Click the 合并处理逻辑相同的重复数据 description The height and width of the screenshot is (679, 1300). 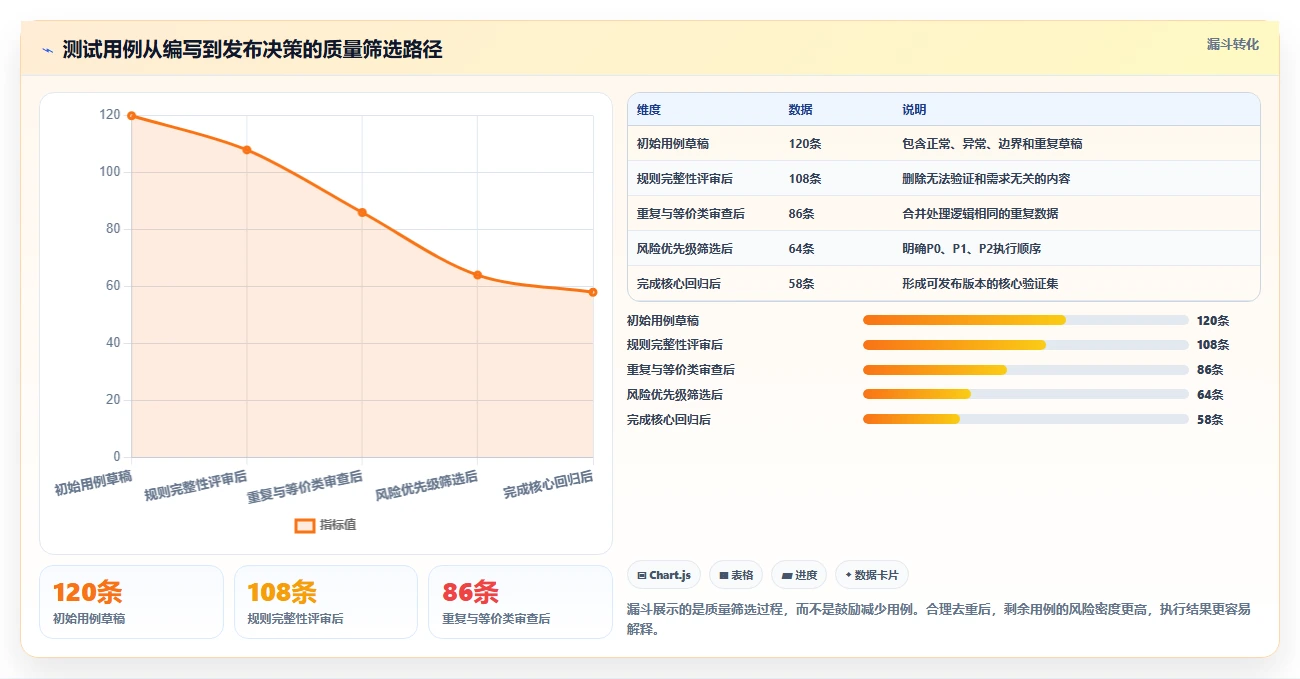[980, 214]
